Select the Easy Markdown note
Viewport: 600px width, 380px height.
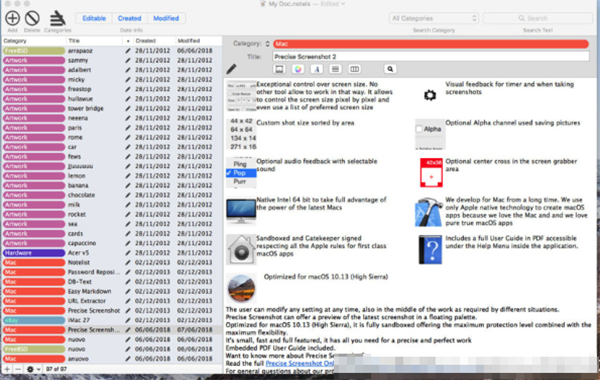112,291
